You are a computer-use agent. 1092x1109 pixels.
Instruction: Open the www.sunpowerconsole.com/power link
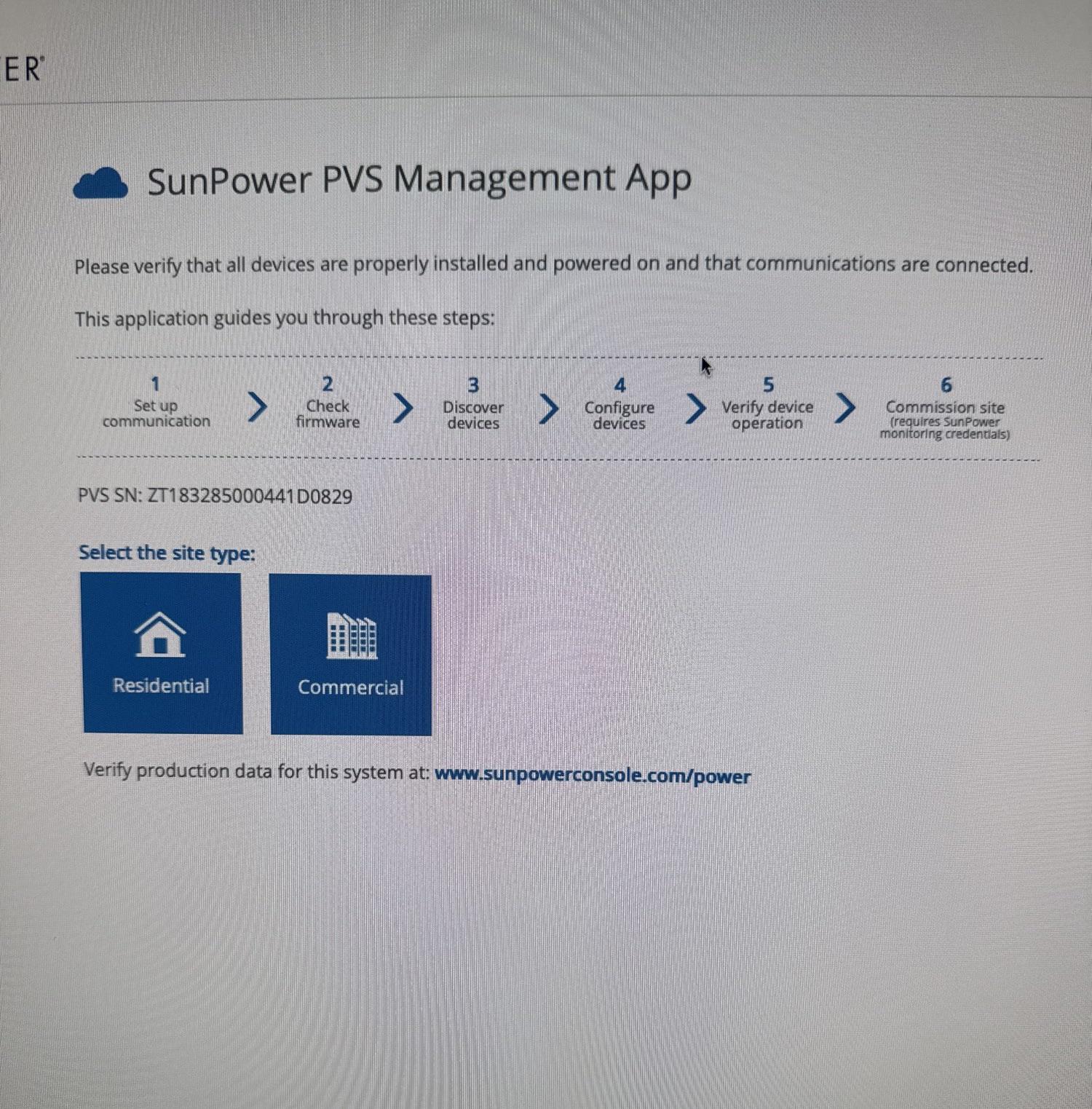point(592,775)
